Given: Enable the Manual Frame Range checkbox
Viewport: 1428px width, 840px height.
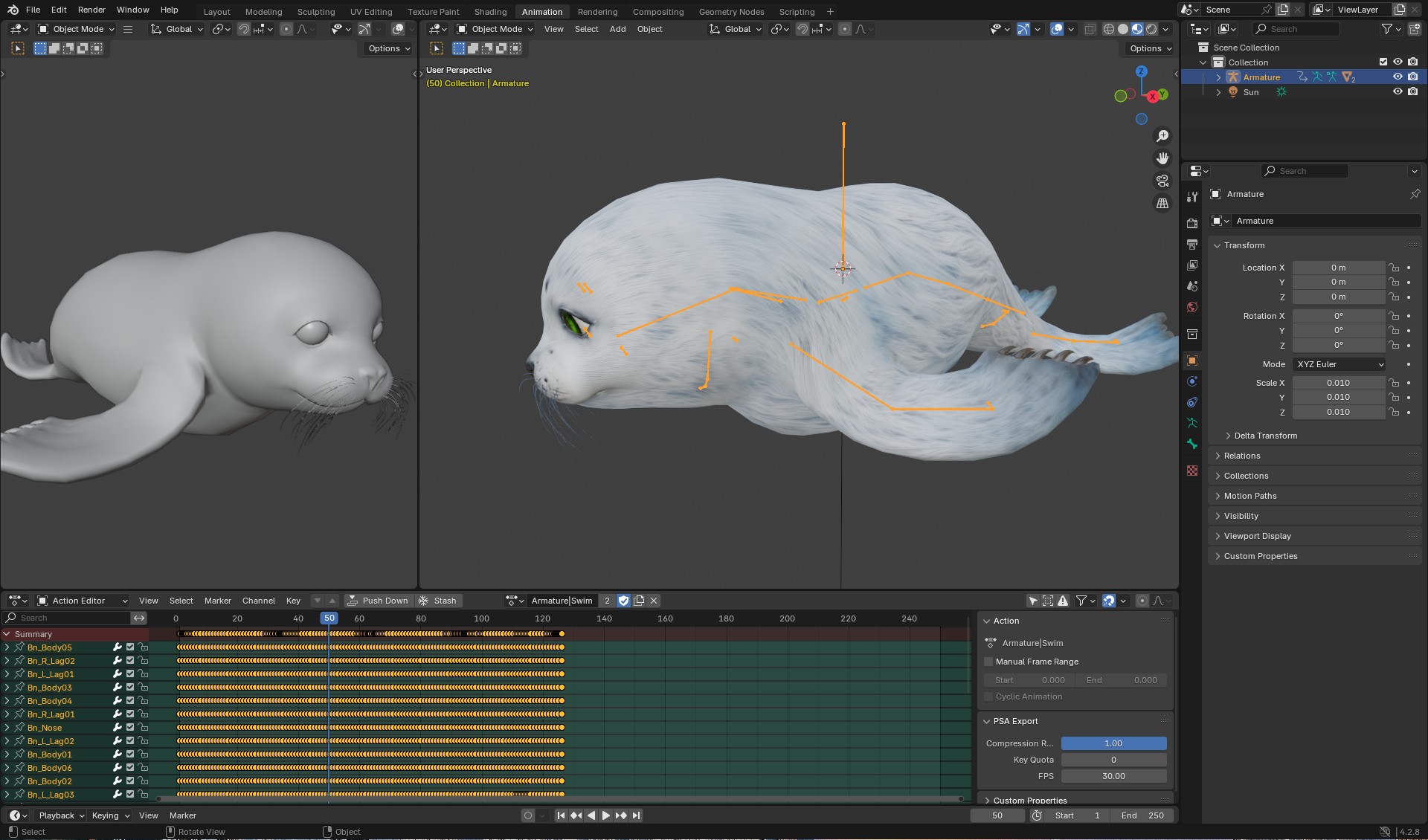Looking at the screenshot, I should [988, 662].
